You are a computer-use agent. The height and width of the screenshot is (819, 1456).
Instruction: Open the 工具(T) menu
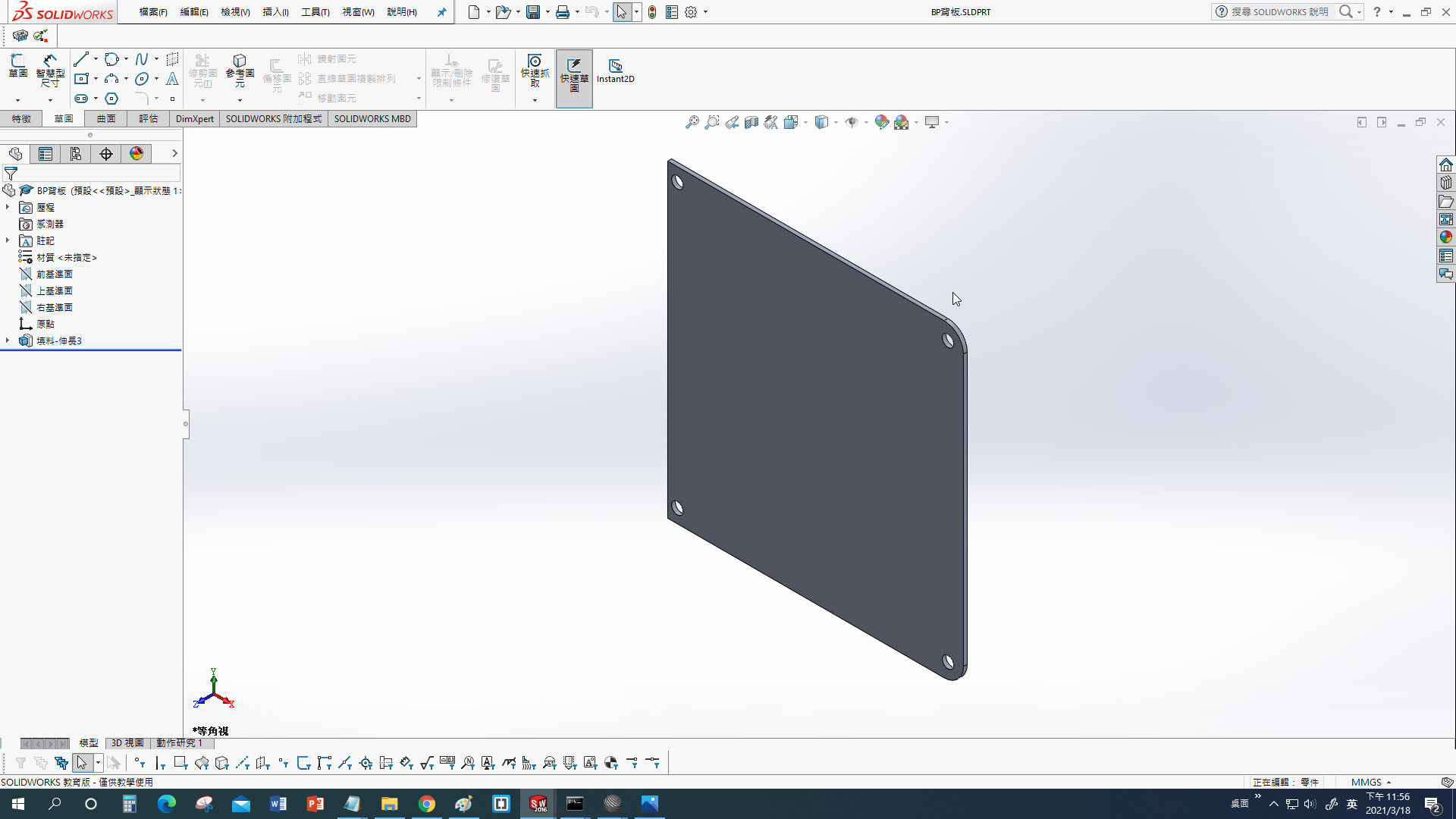click(x=315, y=12)
